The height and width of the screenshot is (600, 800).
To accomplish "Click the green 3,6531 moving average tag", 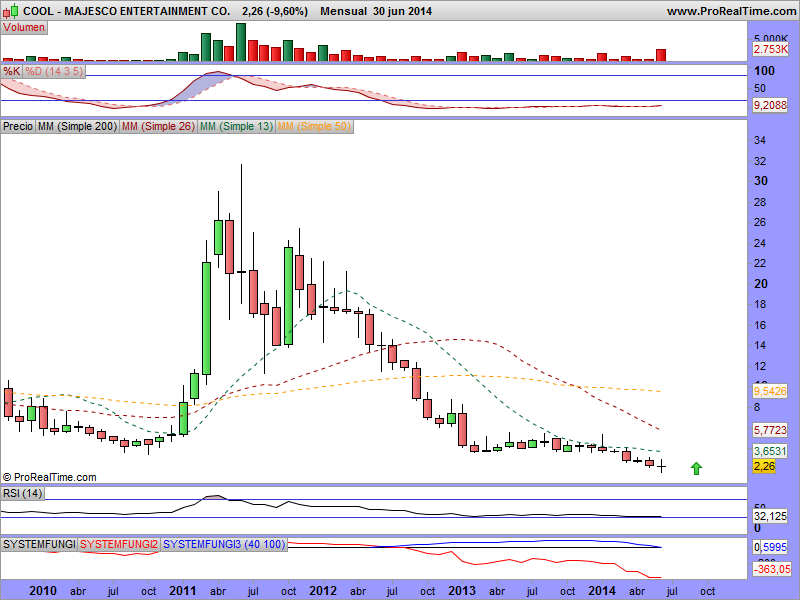I will pos(770,451).
